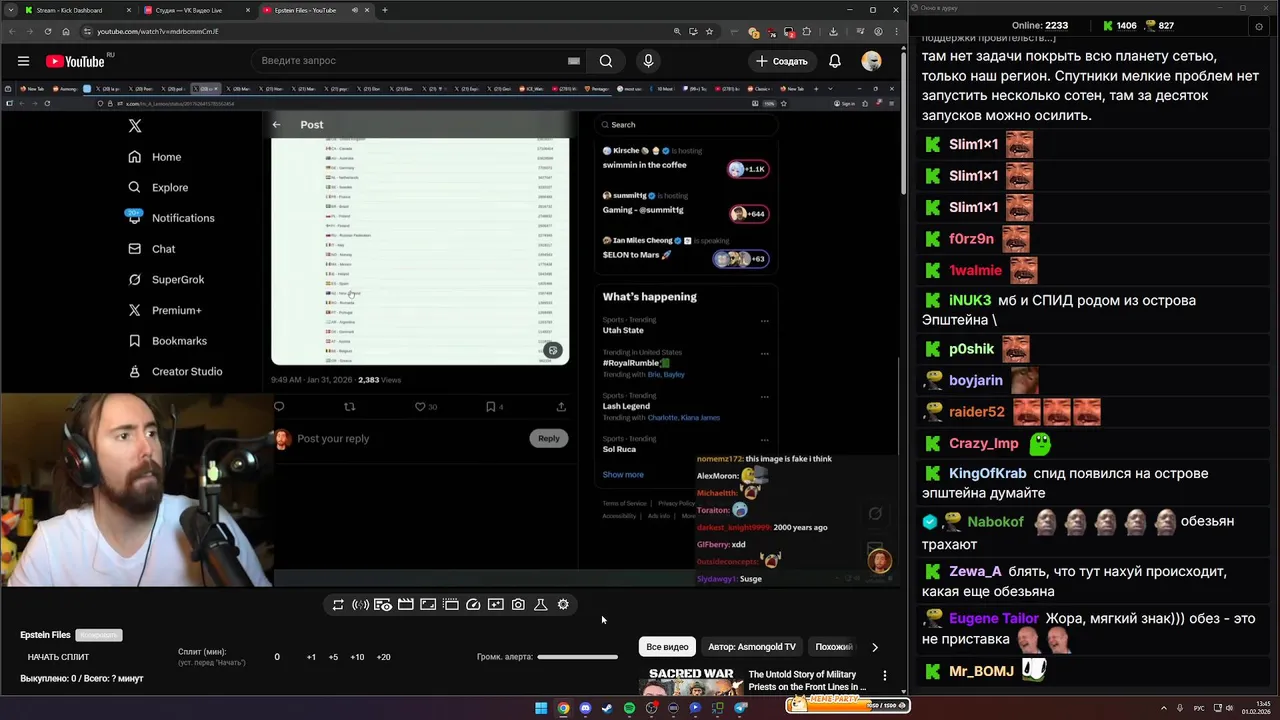Click the browser back arrow
Screen dimensions: 1280x720
pos(10,31)
